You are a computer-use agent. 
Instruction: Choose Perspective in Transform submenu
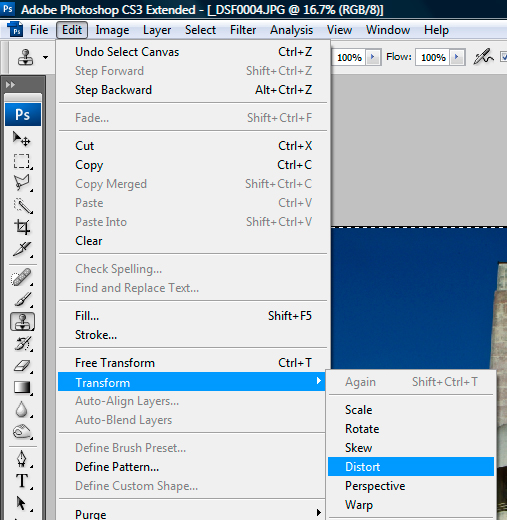coord(411,486)
